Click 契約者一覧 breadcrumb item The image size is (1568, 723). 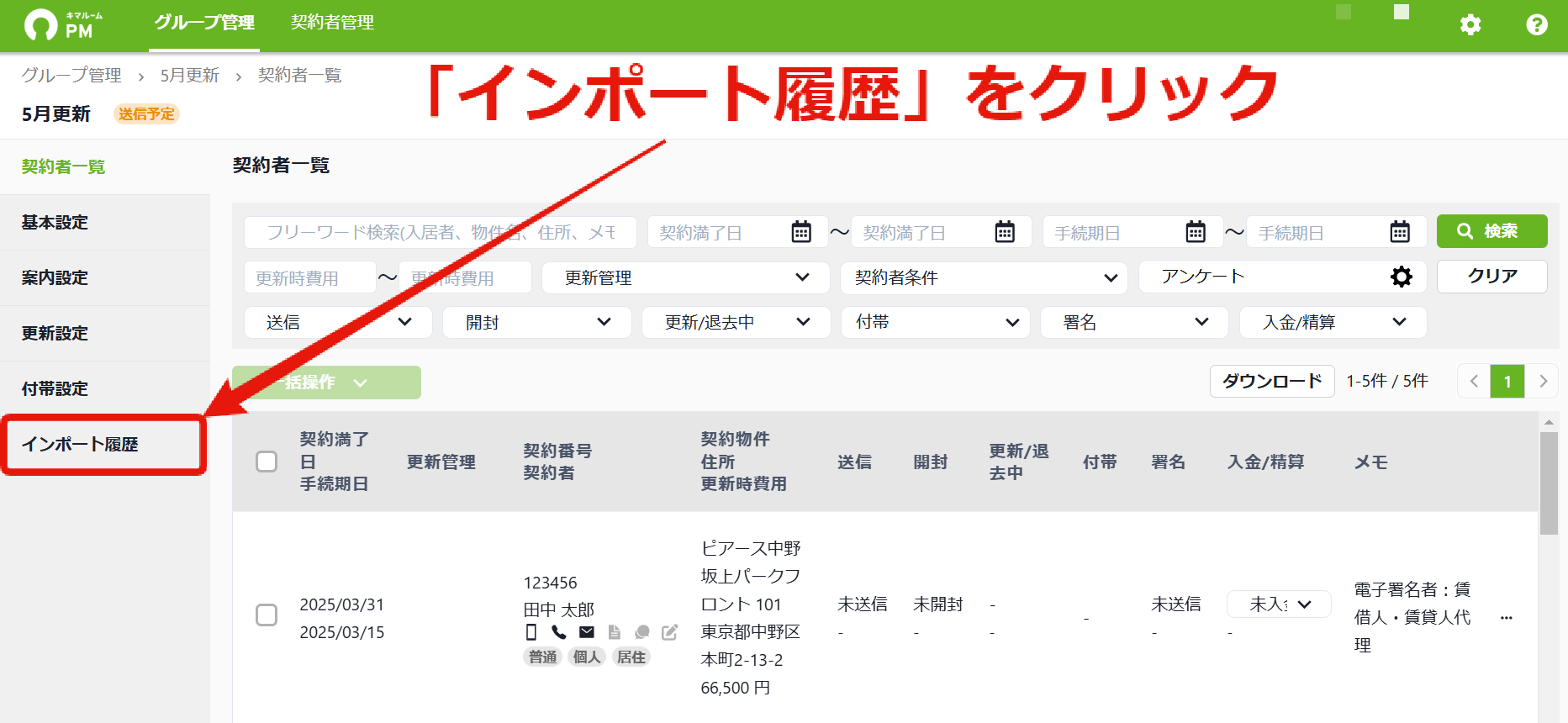pyautogui.click(x=299, y=75)
